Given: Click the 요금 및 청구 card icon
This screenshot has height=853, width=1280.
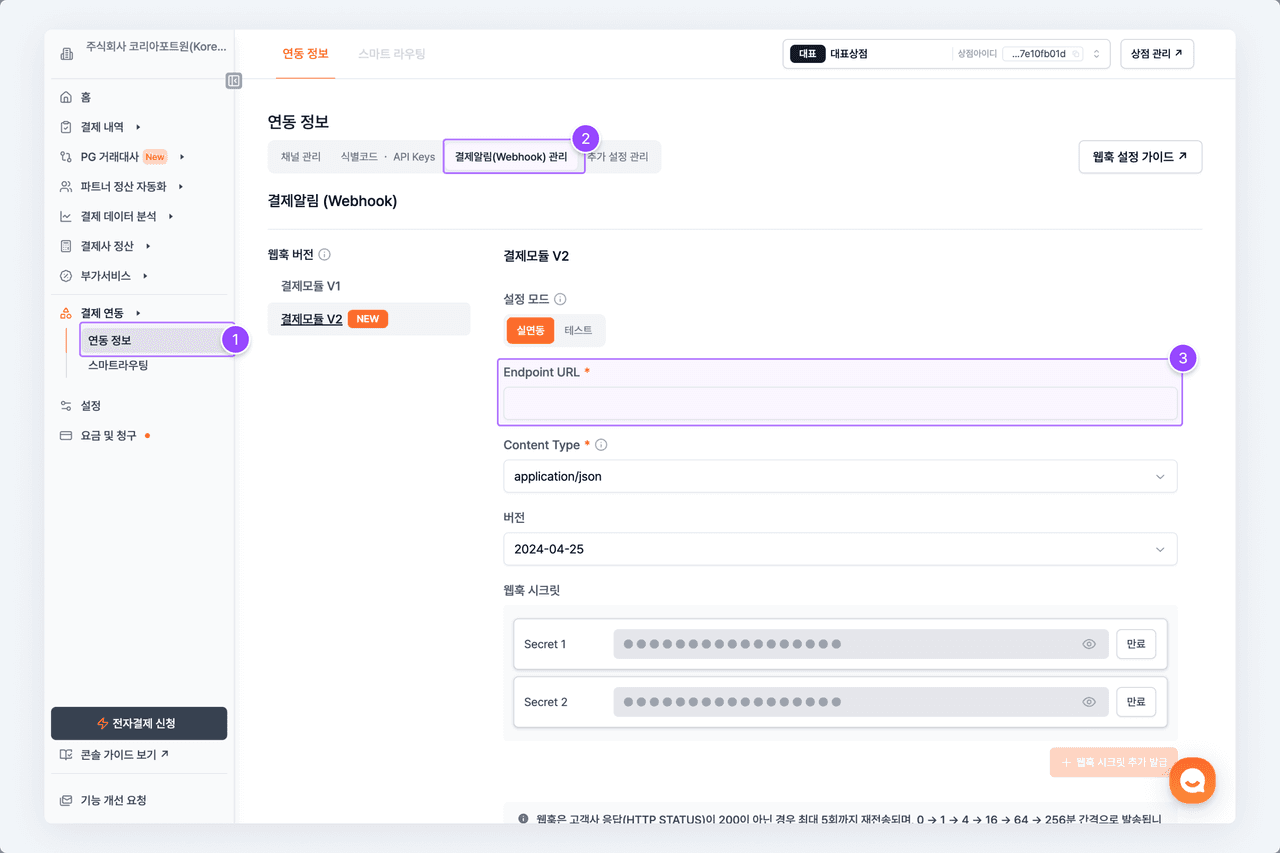Looking at the screenshot, I should (x=66, y=436).
